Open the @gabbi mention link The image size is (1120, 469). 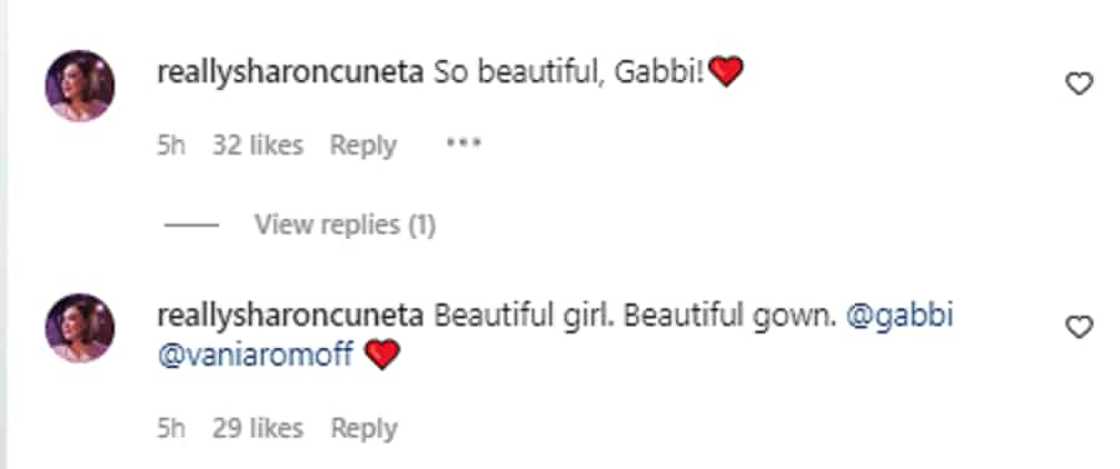click(899, 316)
